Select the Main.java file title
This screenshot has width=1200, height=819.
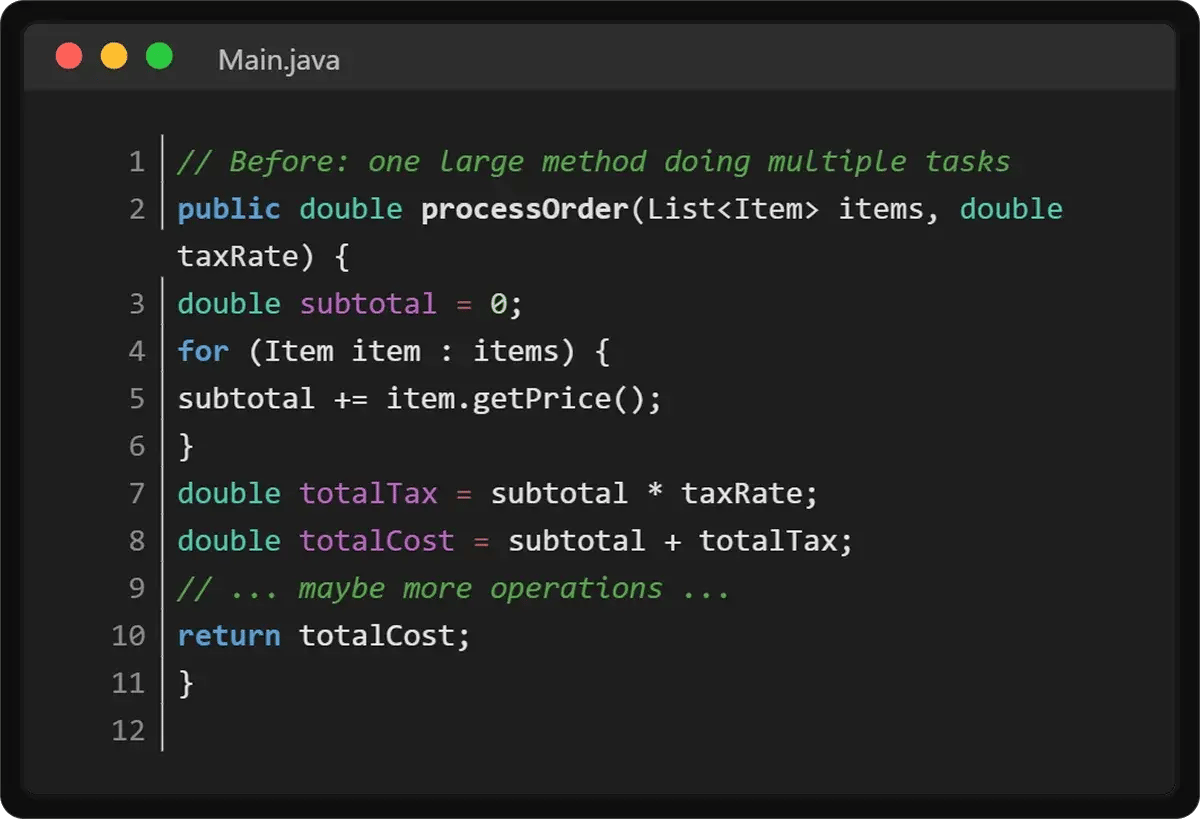(279, 60)
